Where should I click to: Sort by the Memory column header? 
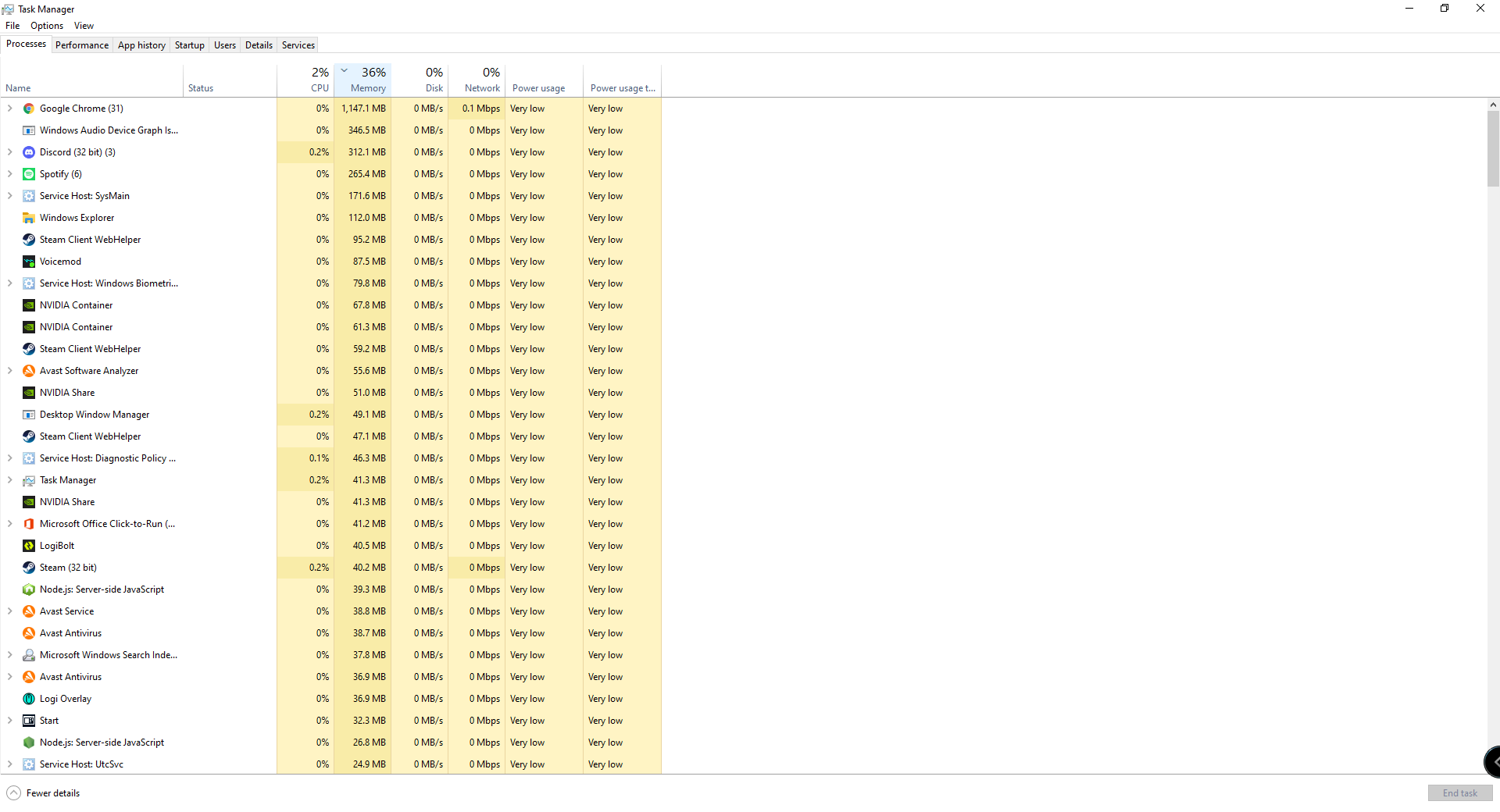pyautogui.click(x=362, y=80)
